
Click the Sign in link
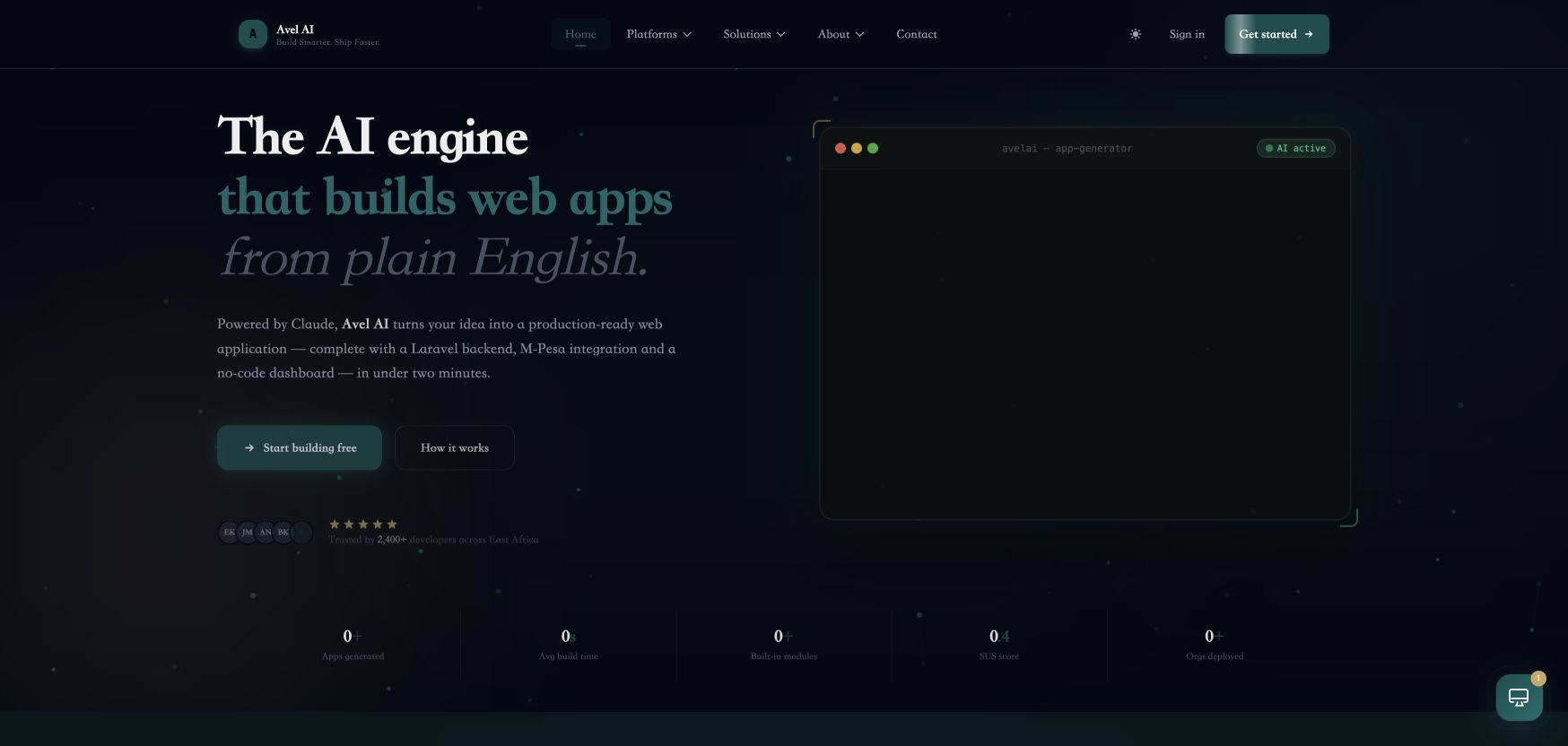[x=1187, y=34]
